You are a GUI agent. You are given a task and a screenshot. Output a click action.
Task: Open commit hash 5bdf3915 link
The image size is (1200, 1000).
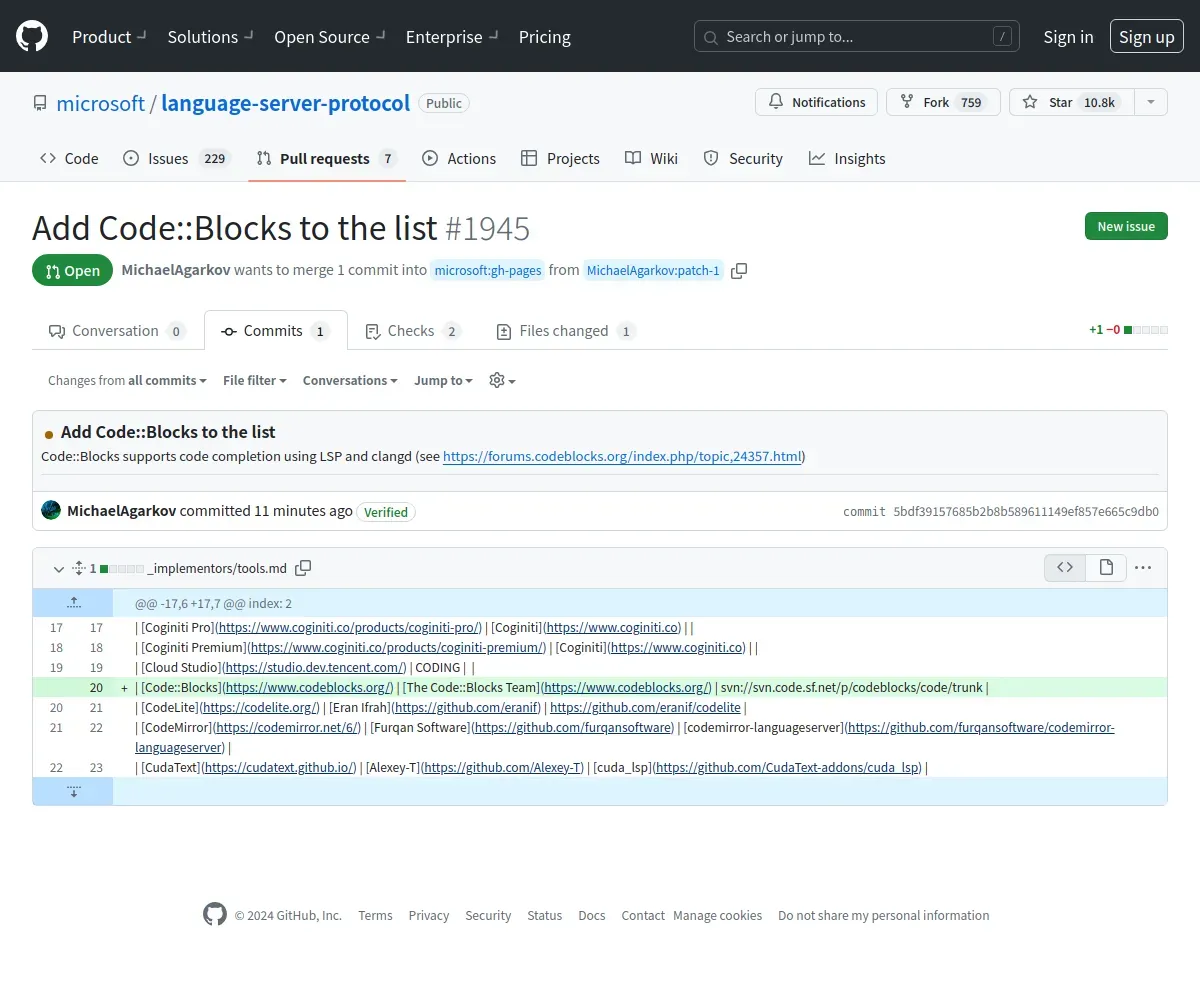click(x=1026, y=512)
